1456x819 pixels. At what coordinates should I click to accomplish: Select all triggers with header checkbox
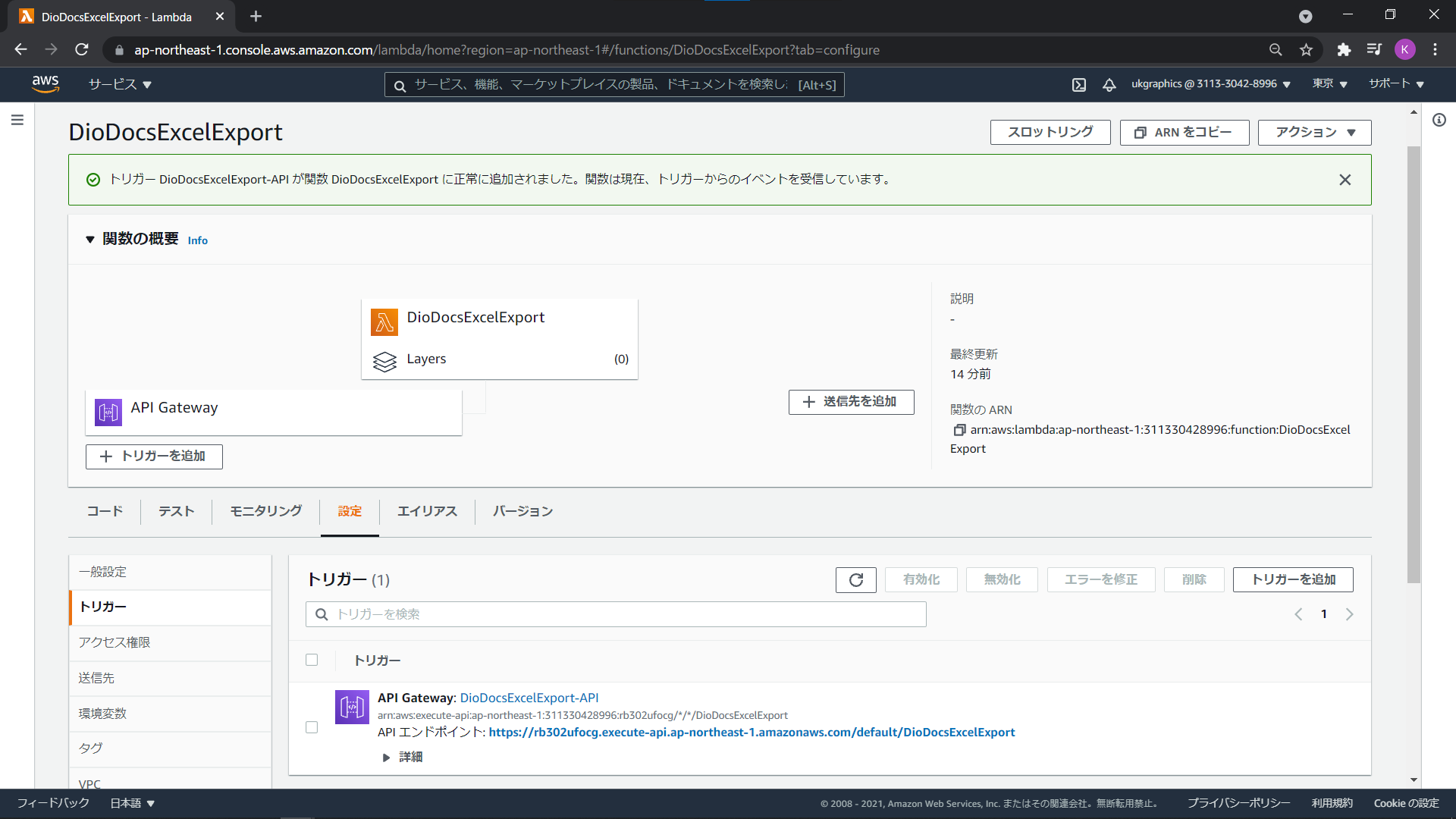click(x=312, y=660)
